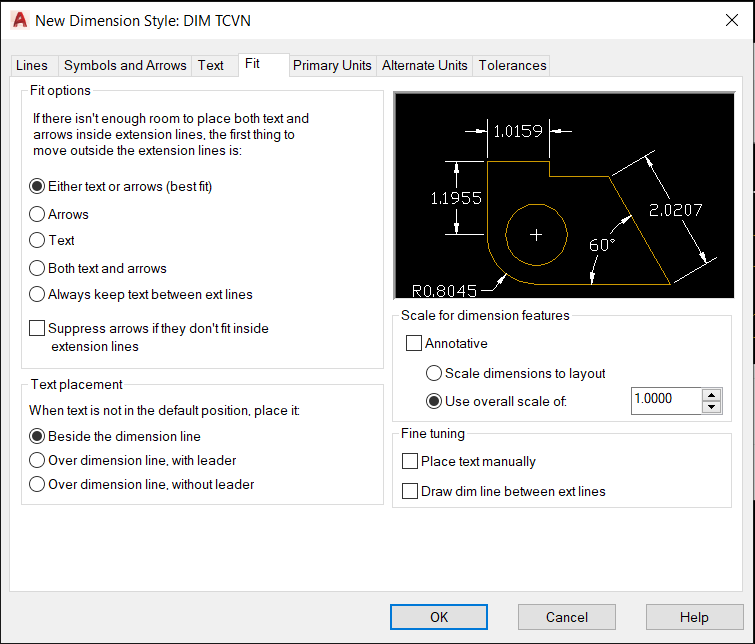
Task: Decrease overall scale with down arrow
Action: 711,406
